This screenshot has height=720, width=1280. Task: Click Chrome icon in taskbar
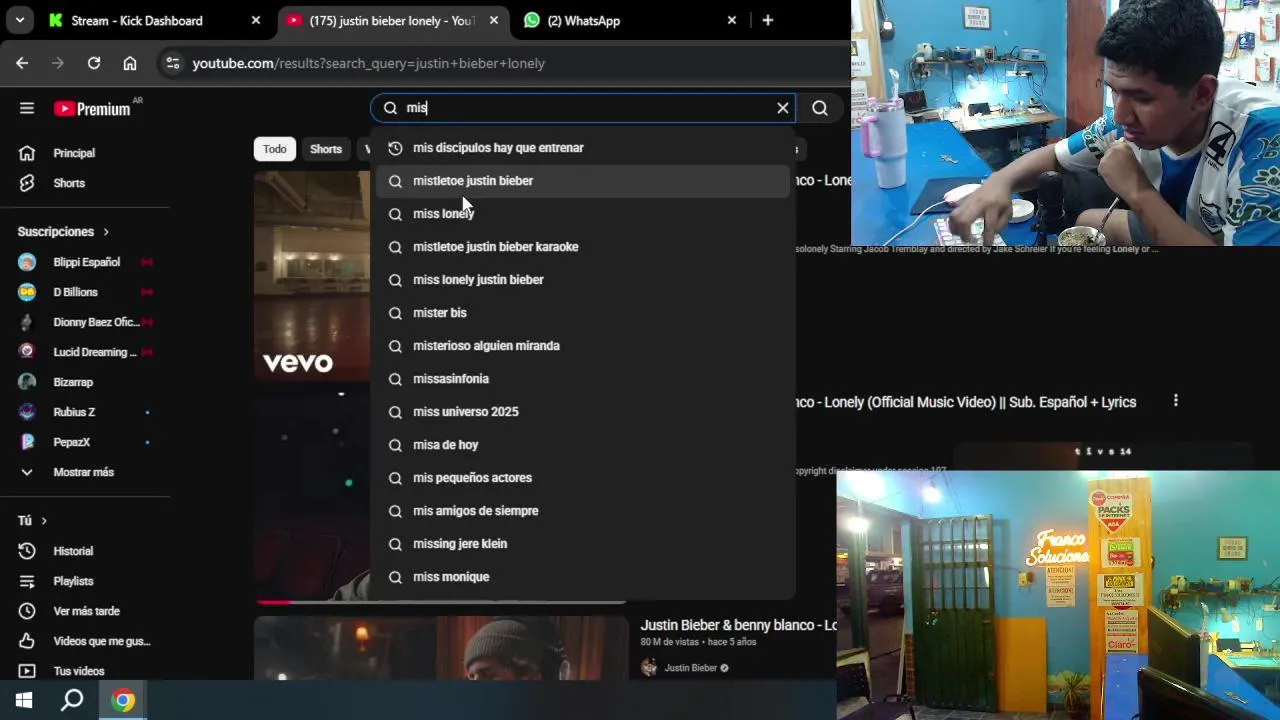123,700
